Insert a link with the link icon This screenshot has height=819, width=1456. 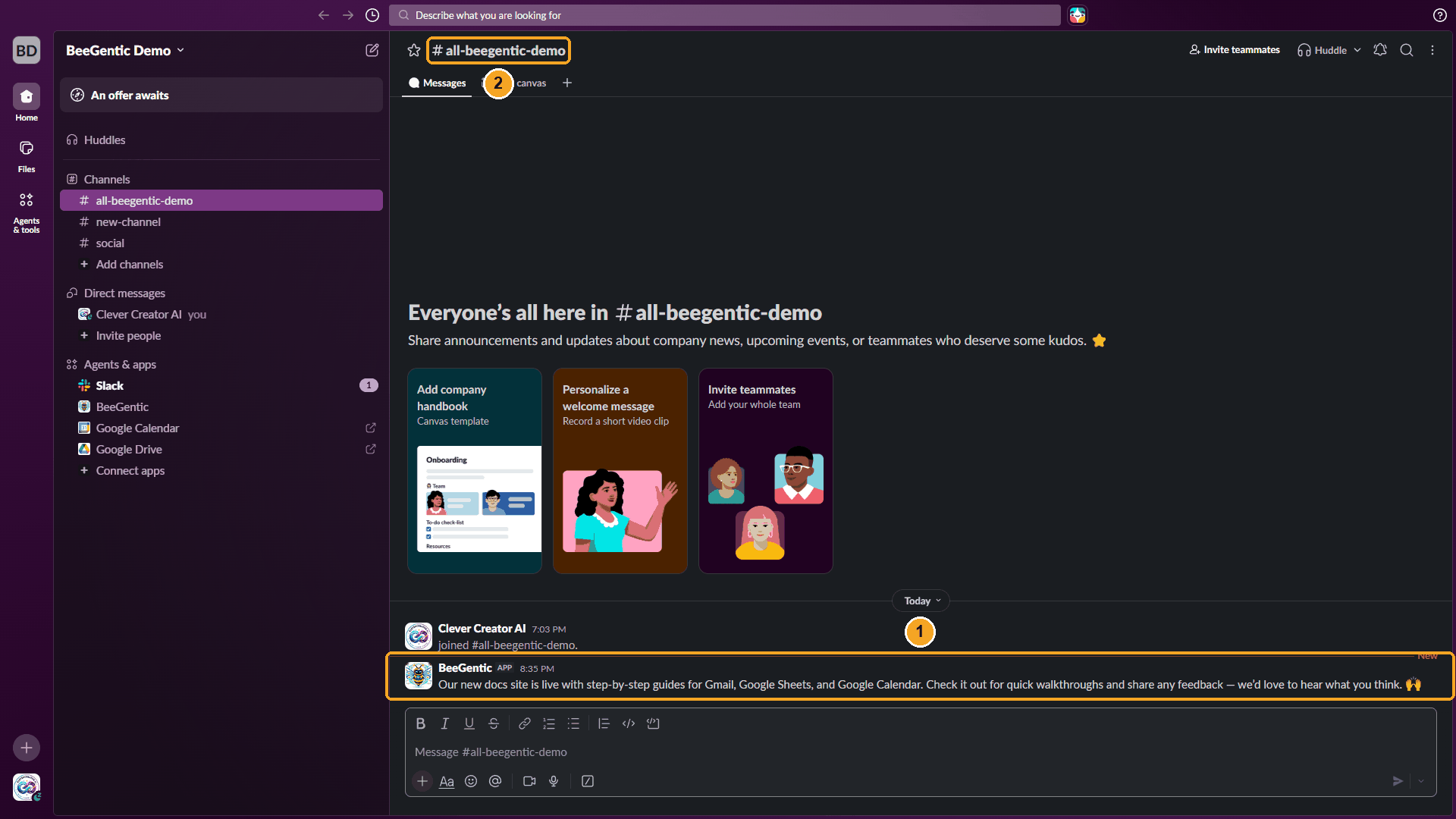(525, 723)
